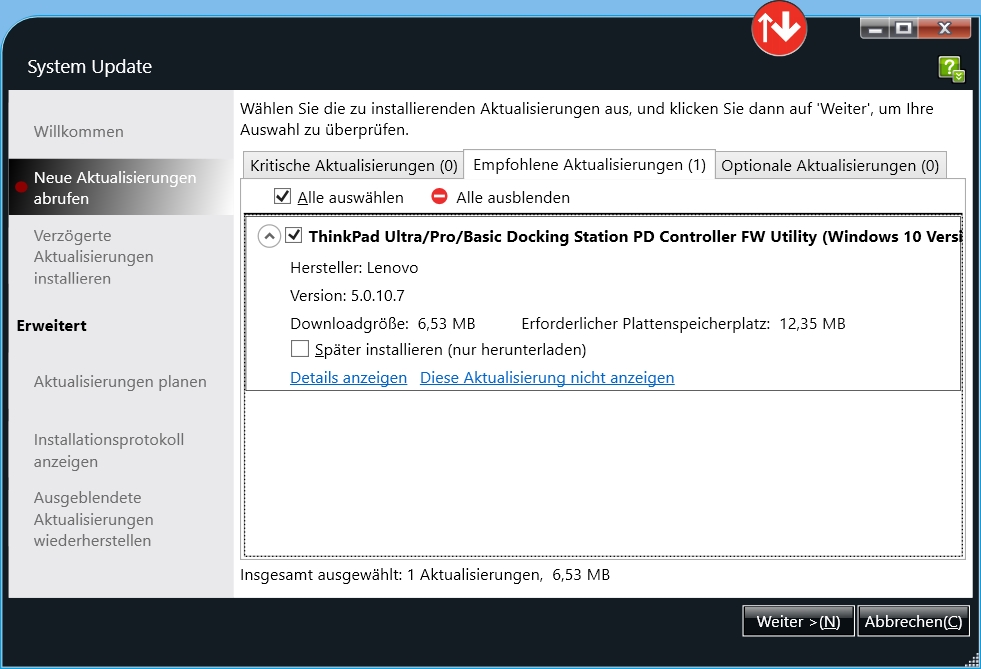Hide all updates via Alle ausblenden
The image size is (981, 669).
click(x=513, y=198)
